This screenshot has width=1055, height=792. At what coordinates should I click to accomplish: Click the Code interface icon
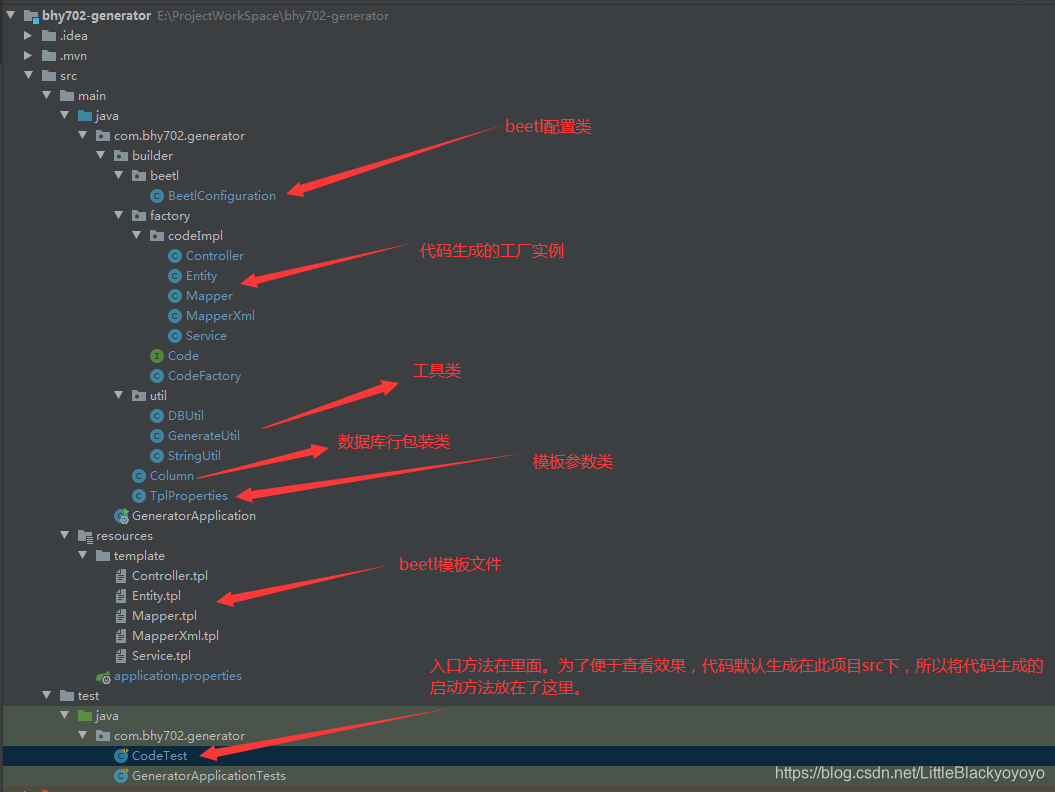point(157,356)
